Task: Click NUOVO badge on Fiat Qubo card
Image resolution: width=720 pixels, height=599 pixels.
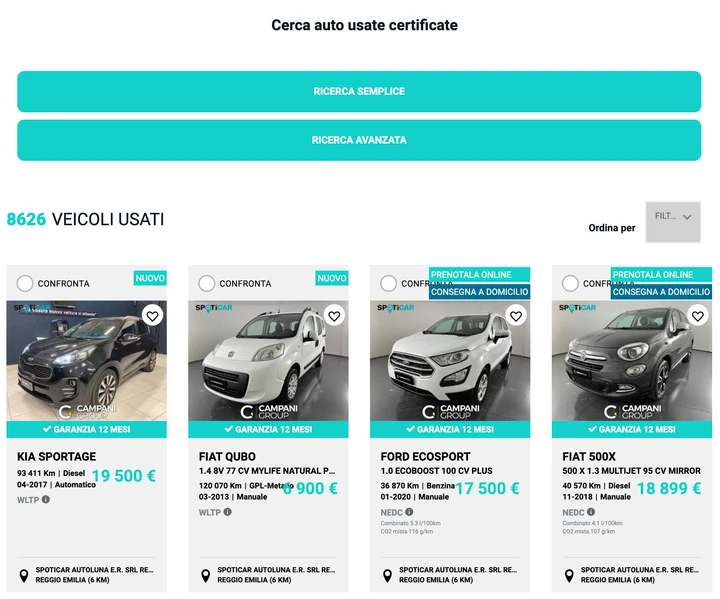Action: click(x=332, y=278)
